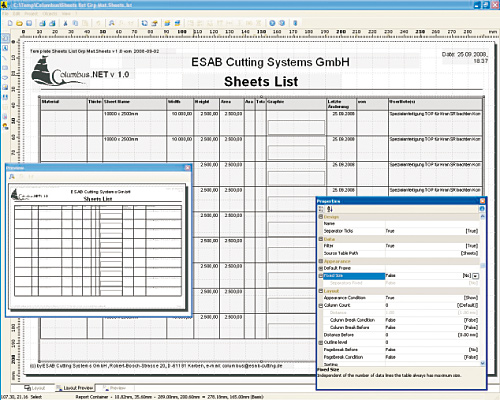Click the page thumbnail in Preview window
Image resolution: width=500 pixels, height=400 pixels.
click(97, 246)
